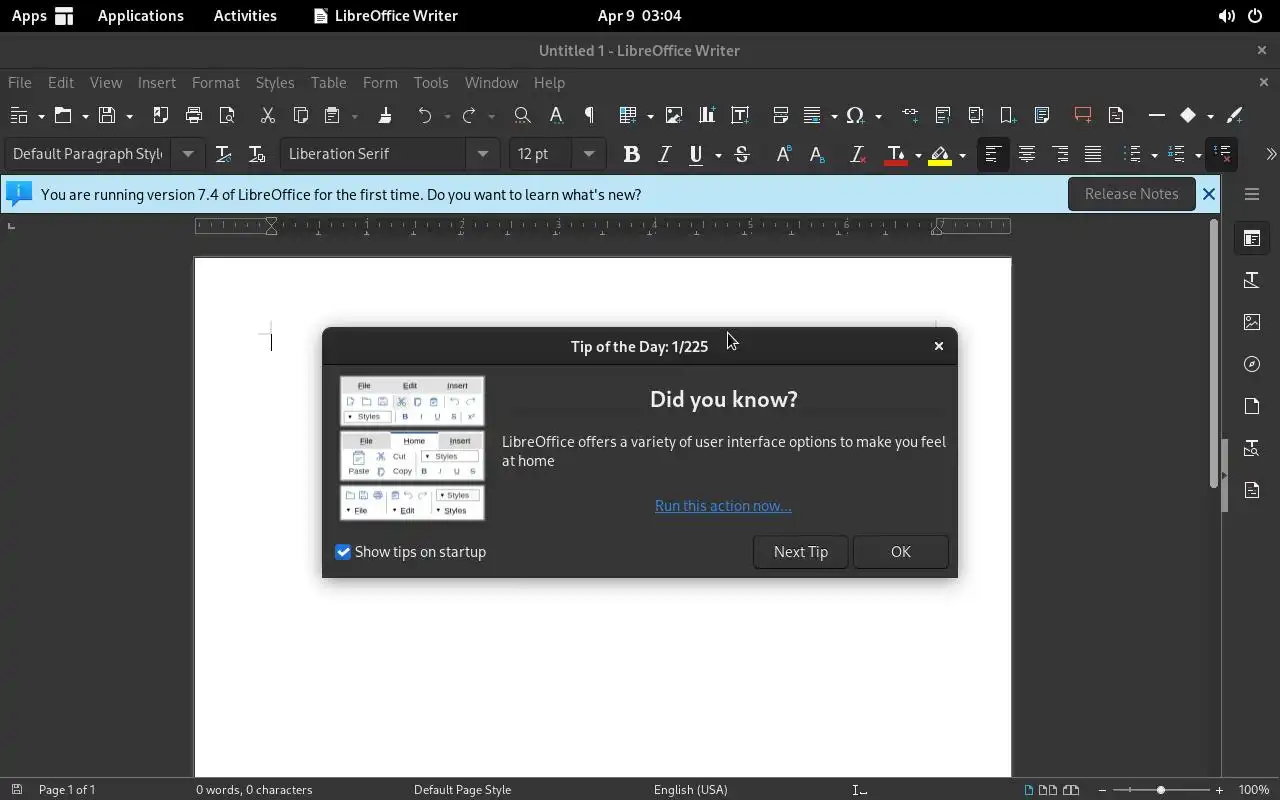1280x800 pixels.
Task: Uncheck Show tips on startup
Action: pos(343,552)
